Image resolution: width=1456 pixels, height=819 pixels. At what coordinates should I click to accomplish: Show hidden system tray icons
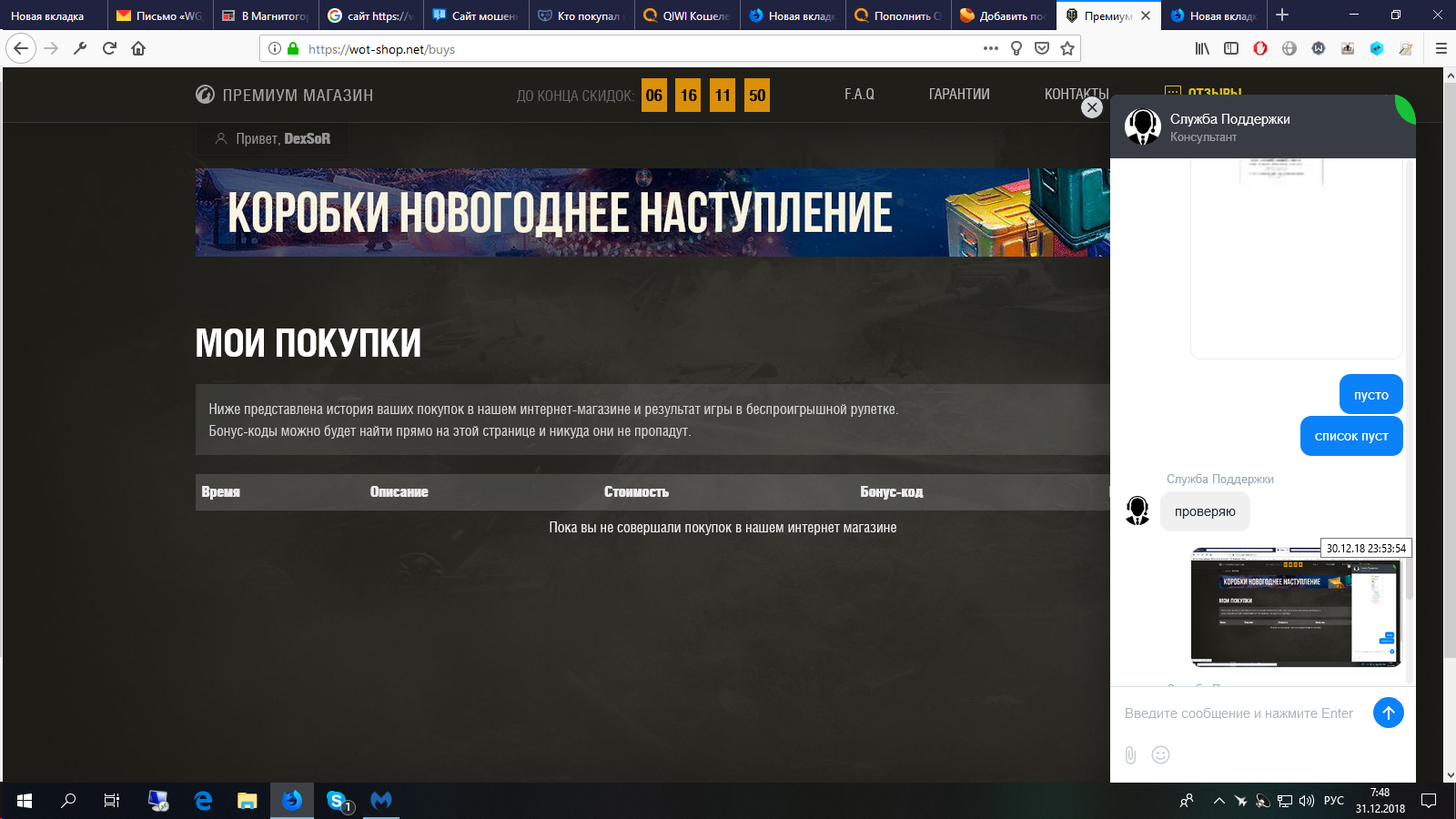(1218, 801)
